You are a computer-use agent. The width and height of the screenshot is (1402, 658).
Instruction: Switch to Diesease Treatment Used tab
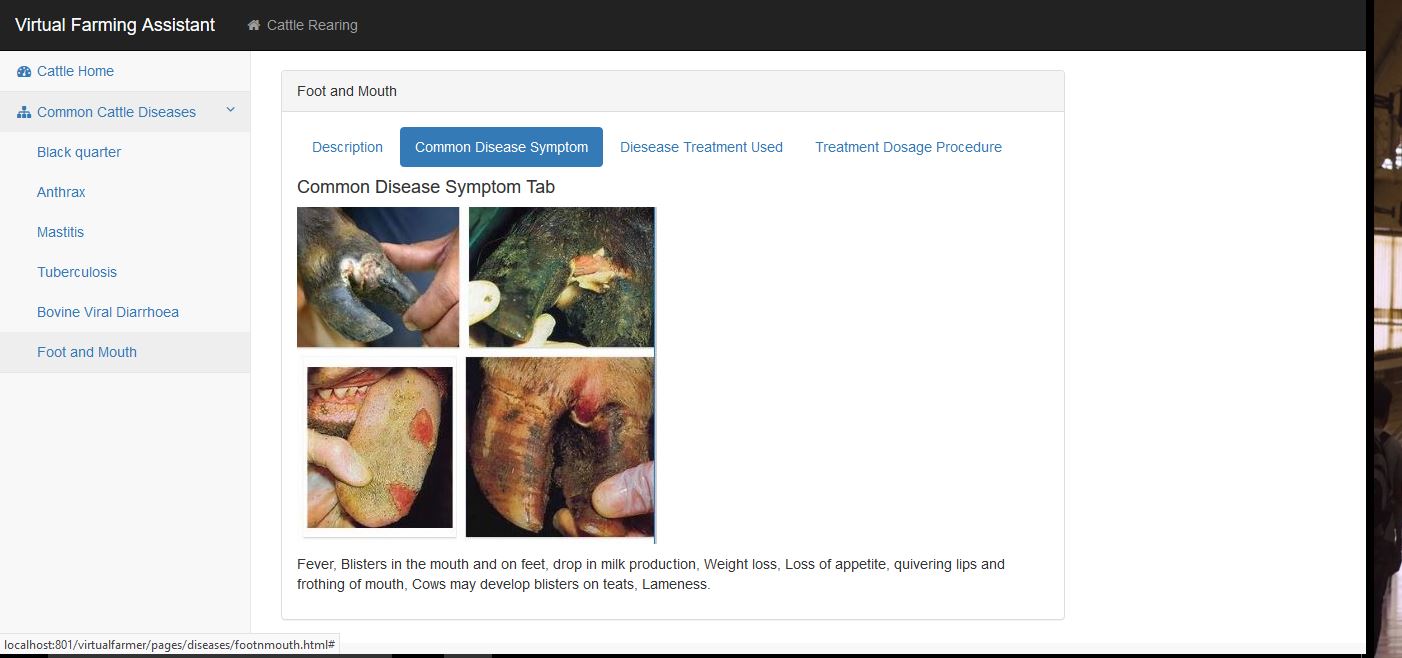coord(701,147)
